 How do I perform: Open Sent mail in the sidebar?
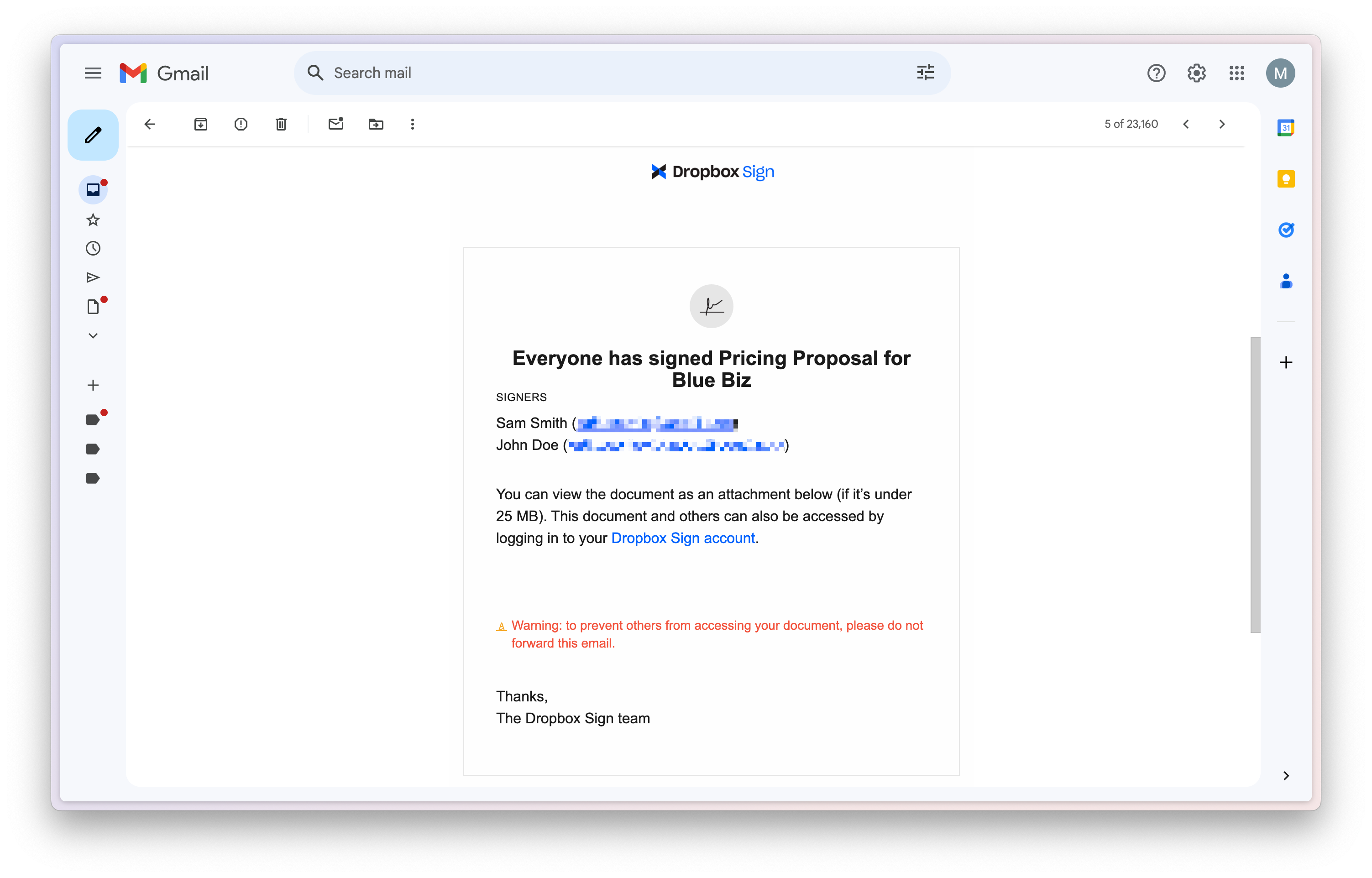coord(93,277)
